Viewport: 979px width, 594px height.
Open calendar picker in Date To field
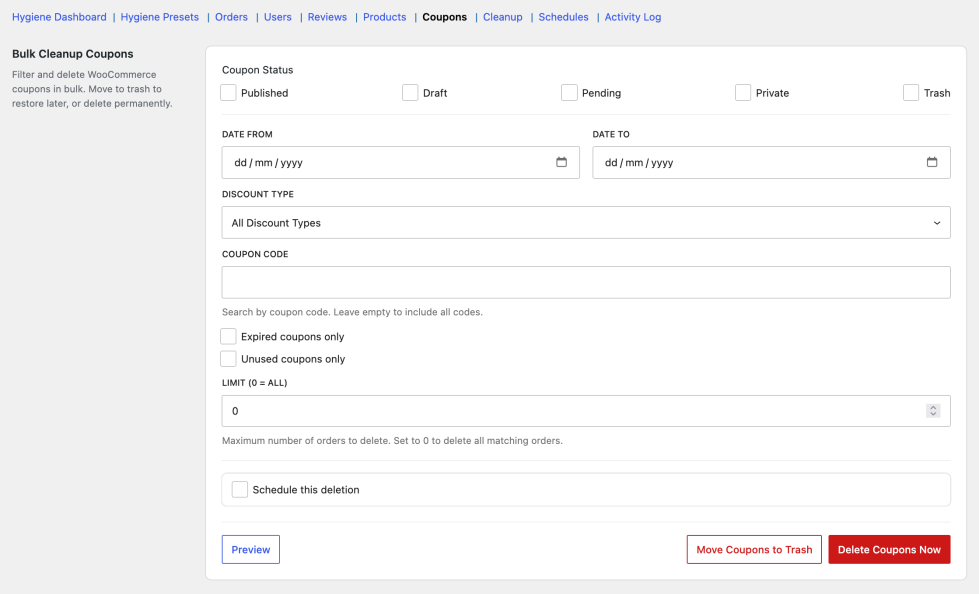(x=932, y=162)
